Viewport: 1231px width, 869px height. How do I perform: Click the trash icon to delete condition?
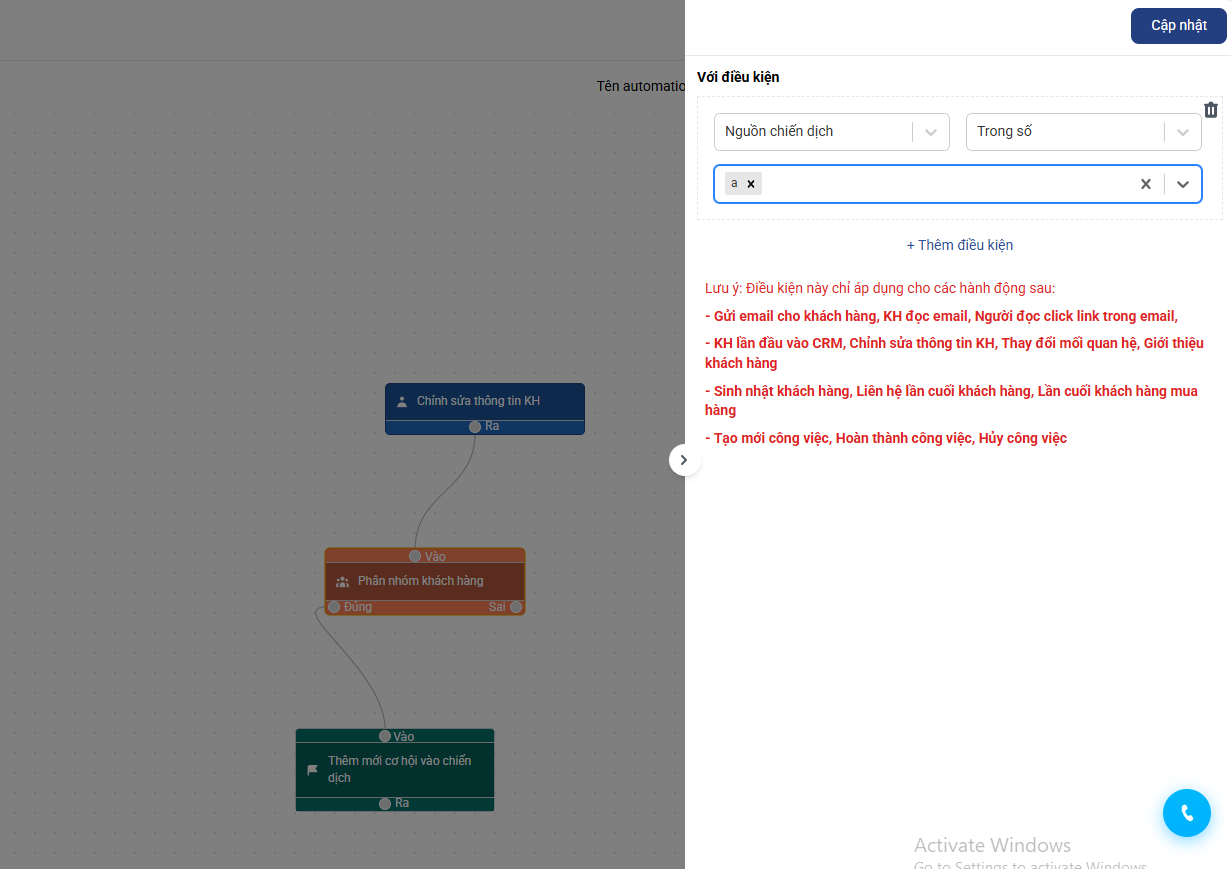coord(1210,111)
